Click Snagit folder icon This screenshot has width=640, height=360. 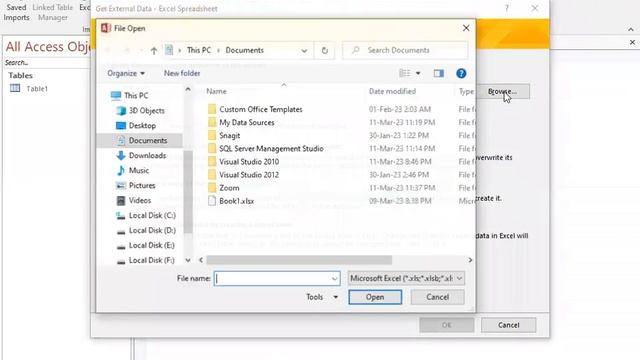[212, 136]
